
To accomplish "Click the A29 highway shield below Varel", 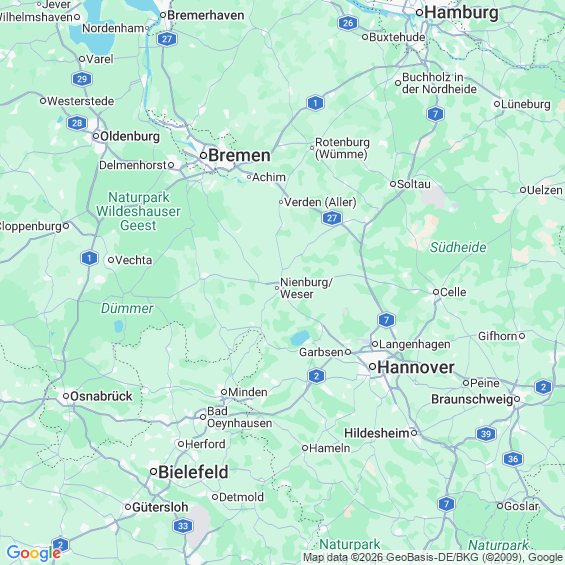I will [x=82, y=79].
